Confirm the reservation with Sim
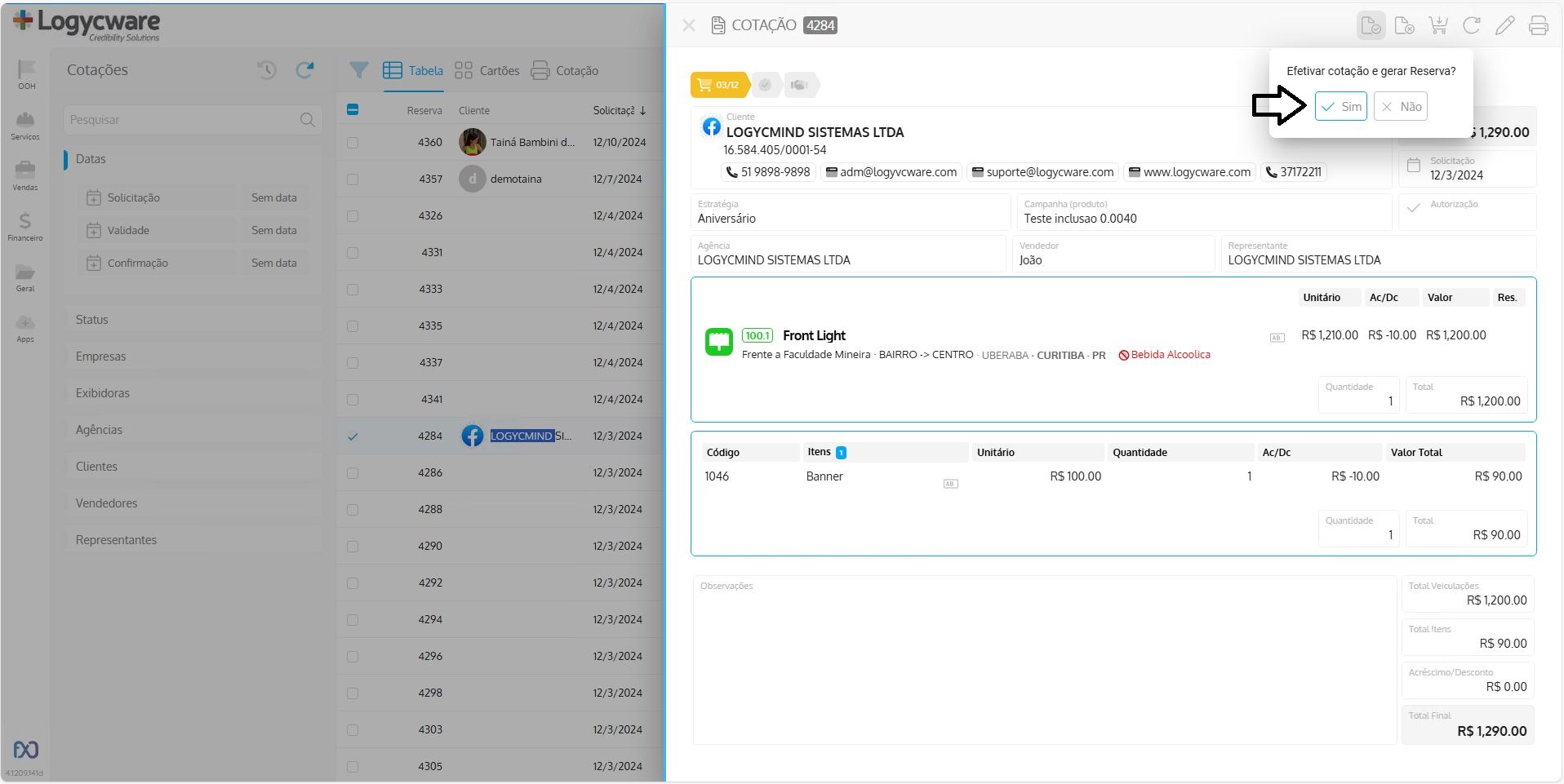This screenshot has width=1564, height=784. [x=1340, y=106]
